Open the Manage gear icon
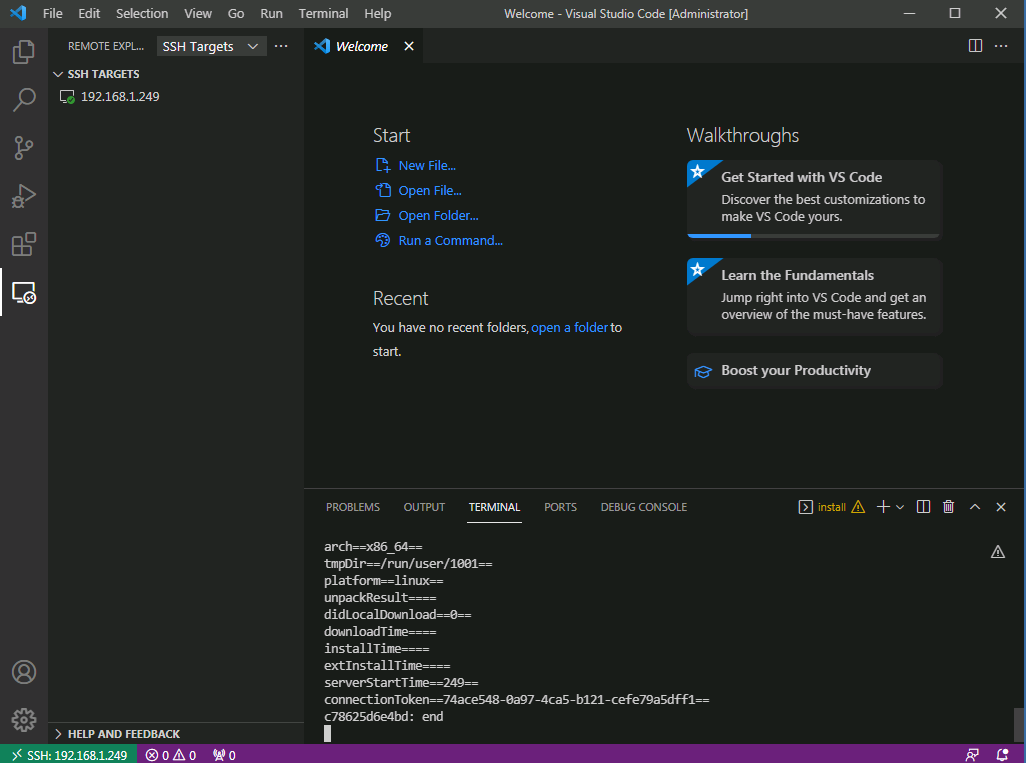The height and width of the screenshot is (763, 1026). (24, 720)
